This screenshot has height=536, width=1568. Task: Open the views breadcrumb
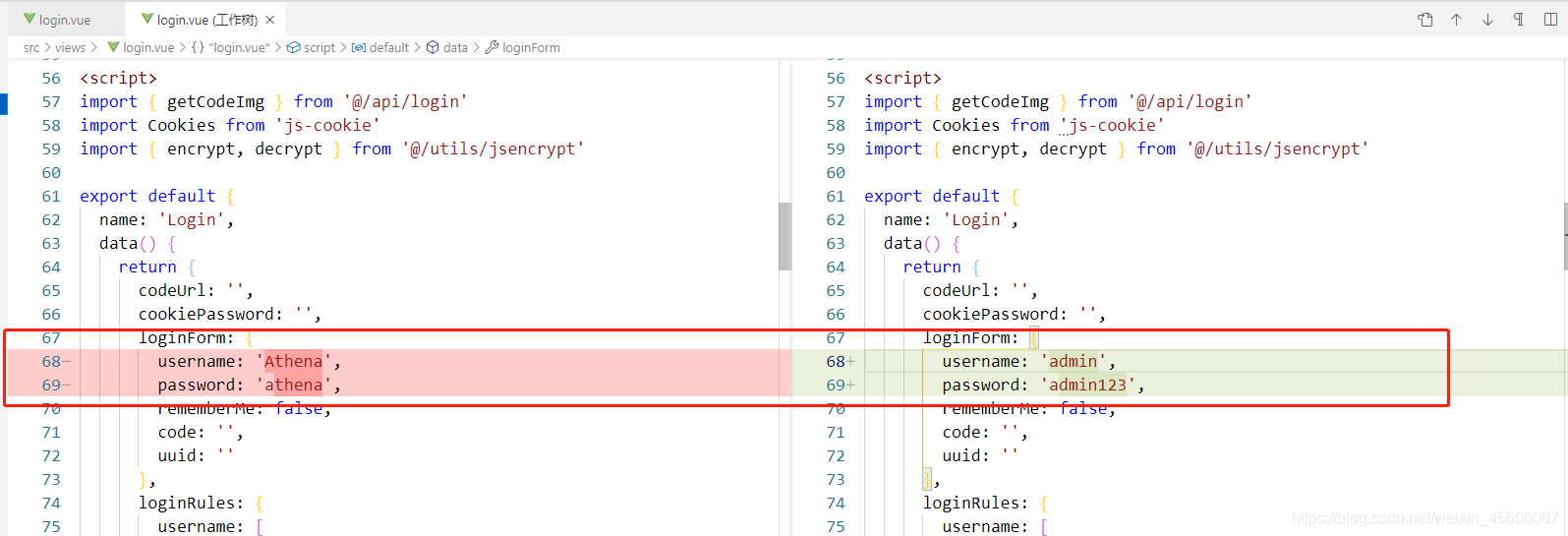pyautogui.click(x=70, y=47)
